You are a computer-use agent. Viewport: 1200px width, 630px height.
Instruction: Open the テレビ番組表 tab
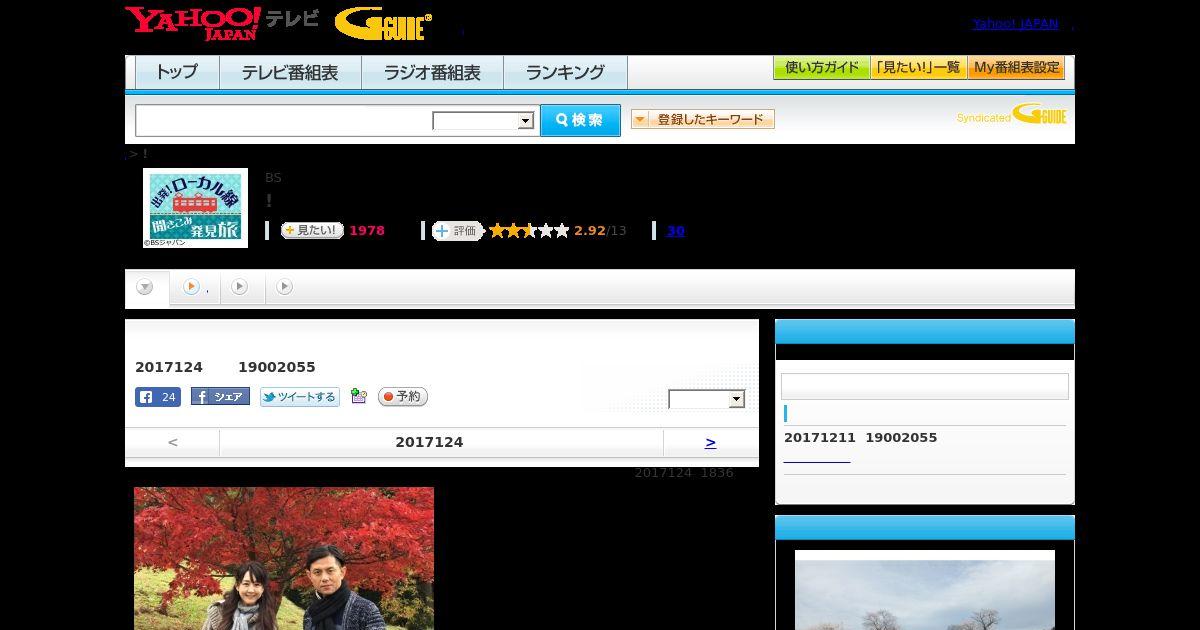click(x=290, y=72)
